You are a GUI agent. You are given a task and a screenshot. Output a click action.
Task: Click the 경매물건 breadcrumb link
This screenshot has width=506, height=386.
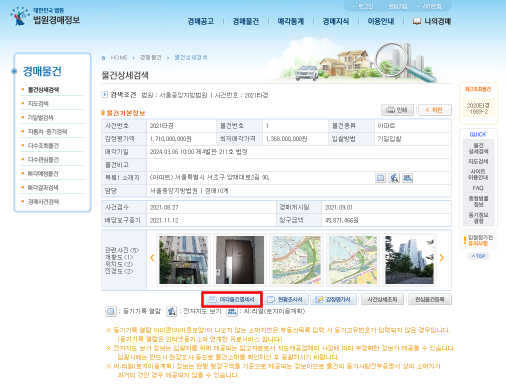tap(150, 58)
